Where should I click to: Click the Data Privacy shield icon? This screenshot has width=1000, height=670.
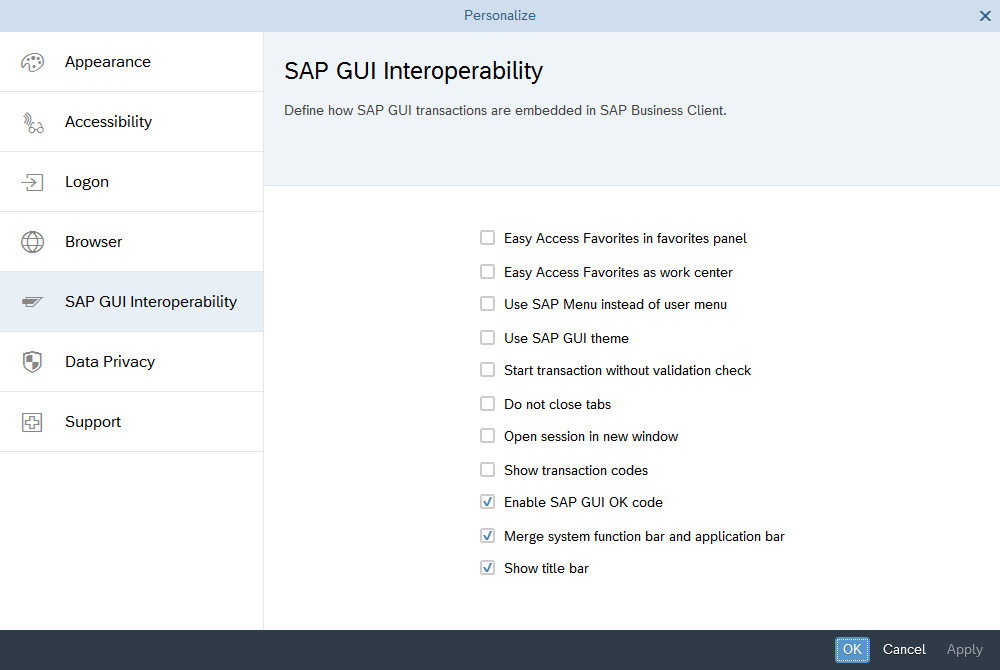click(x=32, y=362)
